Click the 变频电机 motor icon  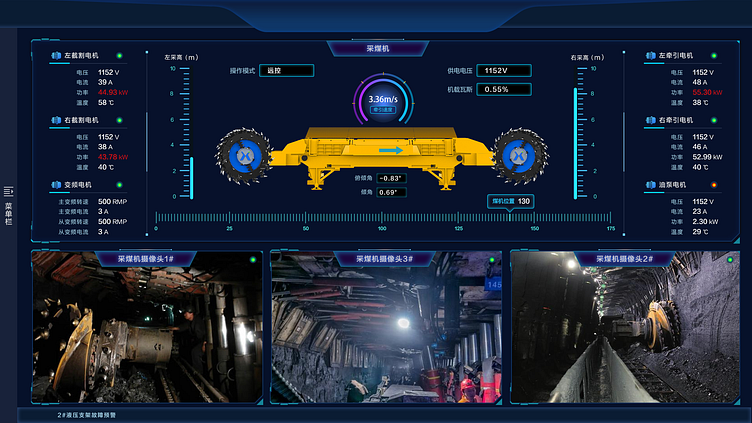(x=56, y=185)
